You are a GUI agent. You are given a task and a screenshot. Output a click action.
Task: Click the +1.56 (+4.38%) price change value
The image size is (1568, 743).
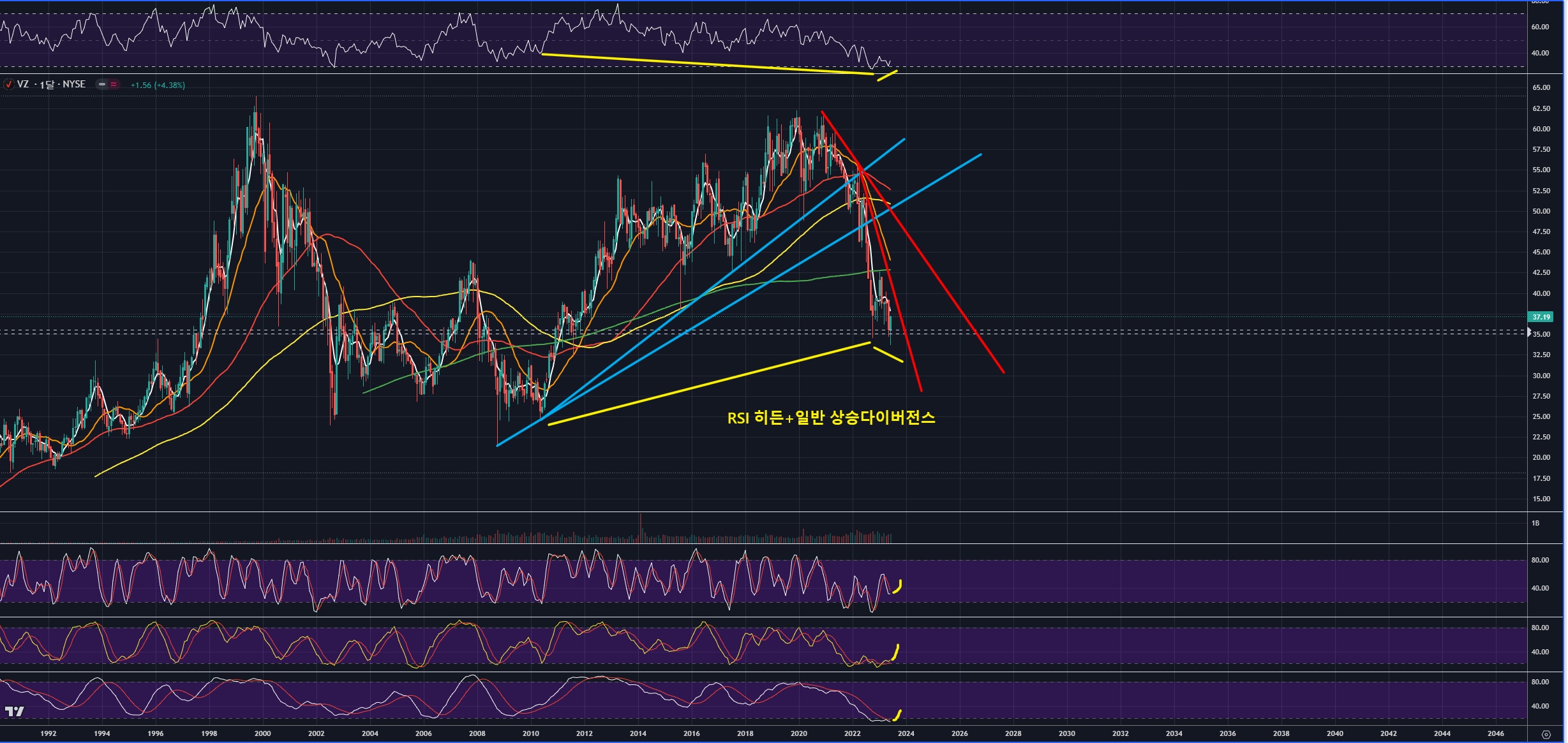tap(158, 85)
